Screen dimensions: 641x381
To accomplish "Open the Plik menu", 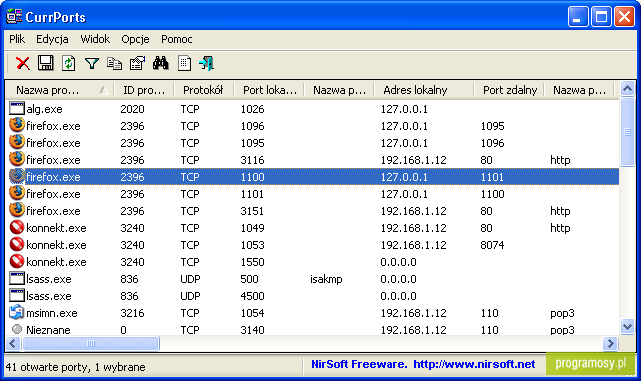I will click(17, 39).
